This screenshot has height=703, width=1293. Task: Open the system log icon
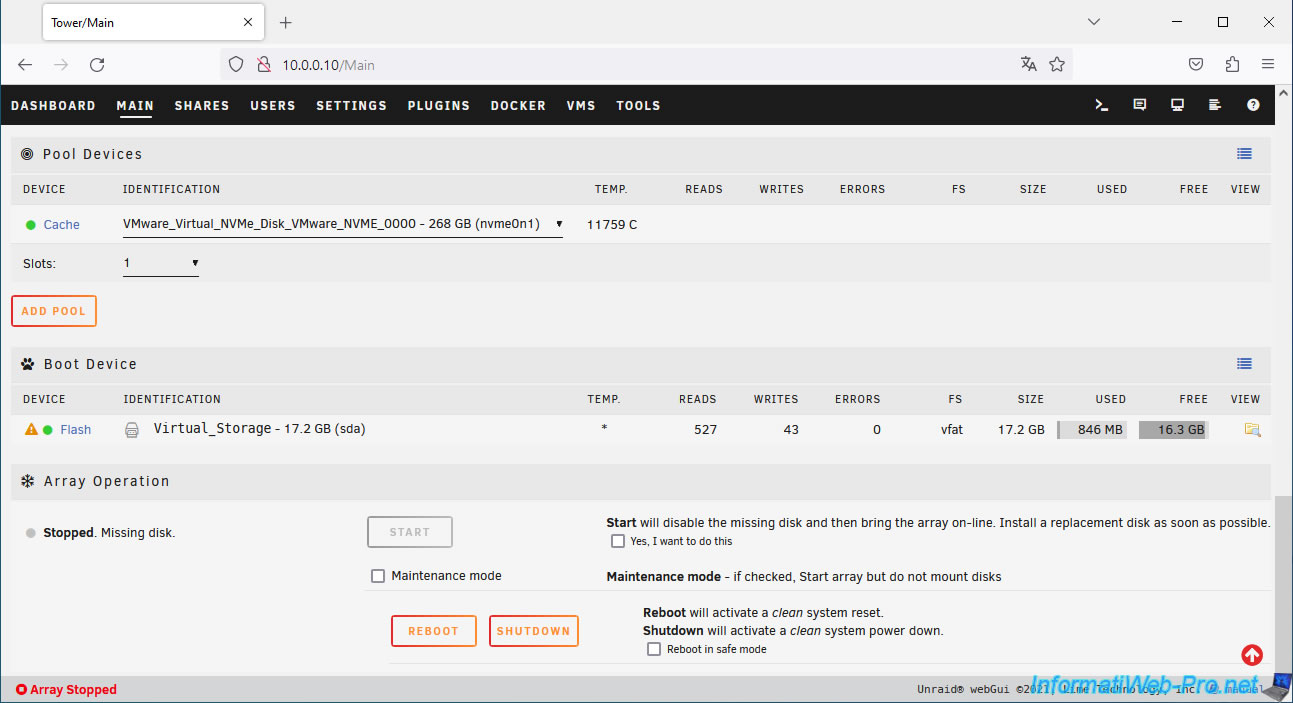[1215, 105]
